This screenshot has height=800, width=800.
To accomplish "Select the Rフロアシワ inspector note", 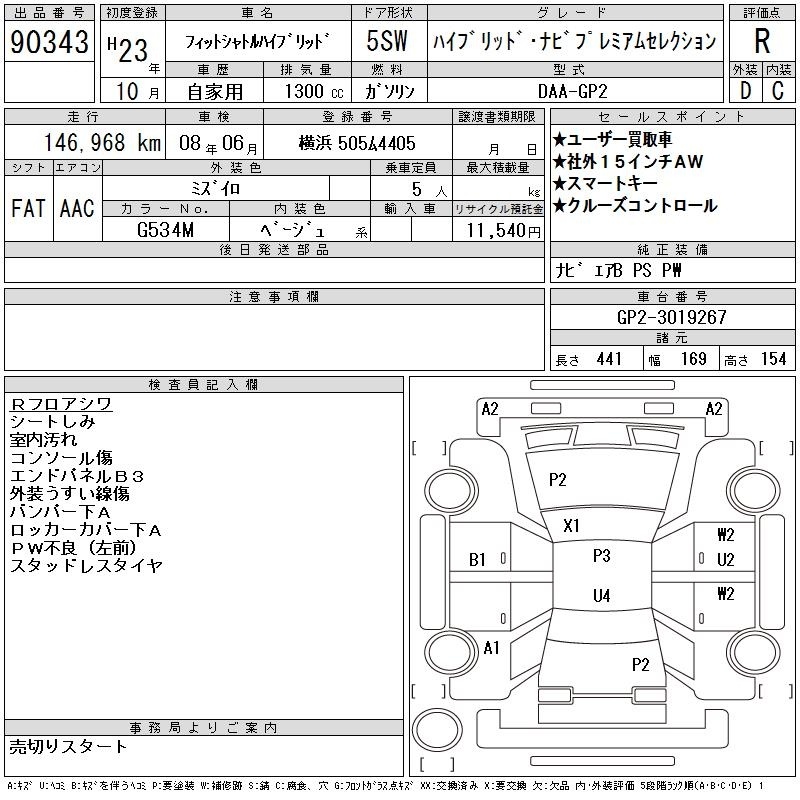I will click(x=61, y=404).
